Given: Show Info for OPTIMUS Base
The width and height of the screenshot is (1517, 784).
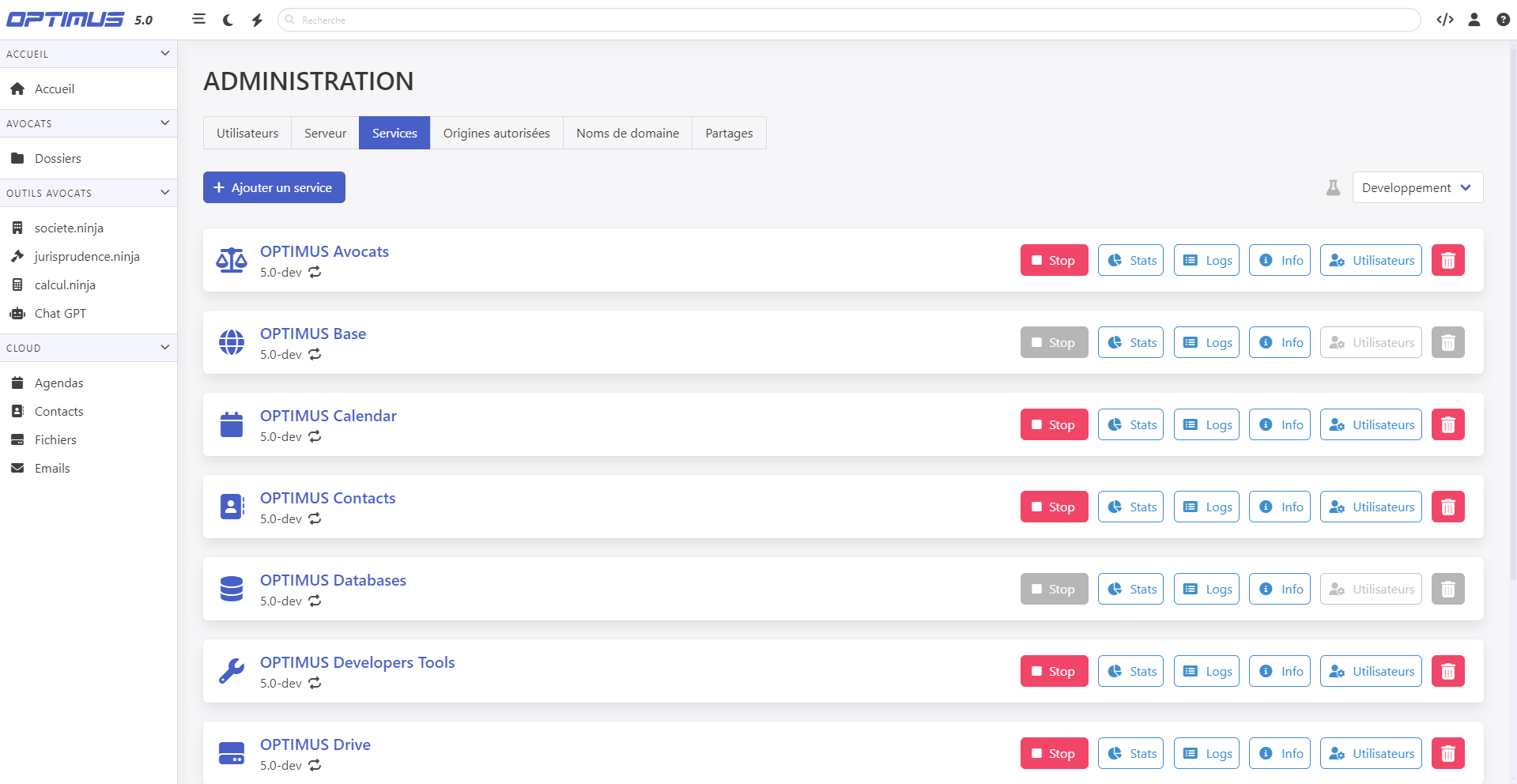Looking at the screenshot, I should [1280, 342].
